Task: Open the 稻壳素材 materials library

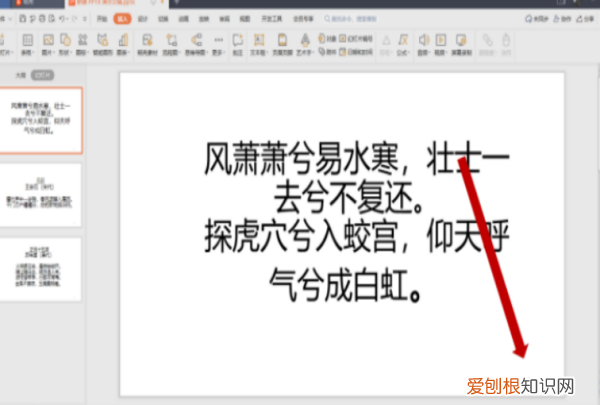Action: [x=147, y=45]
